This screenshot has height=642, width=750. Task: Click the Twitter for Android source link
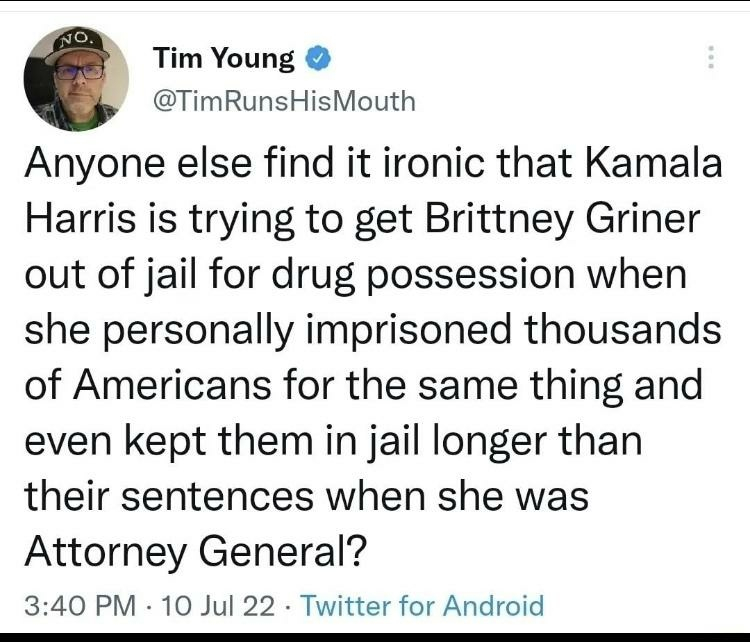422,605
